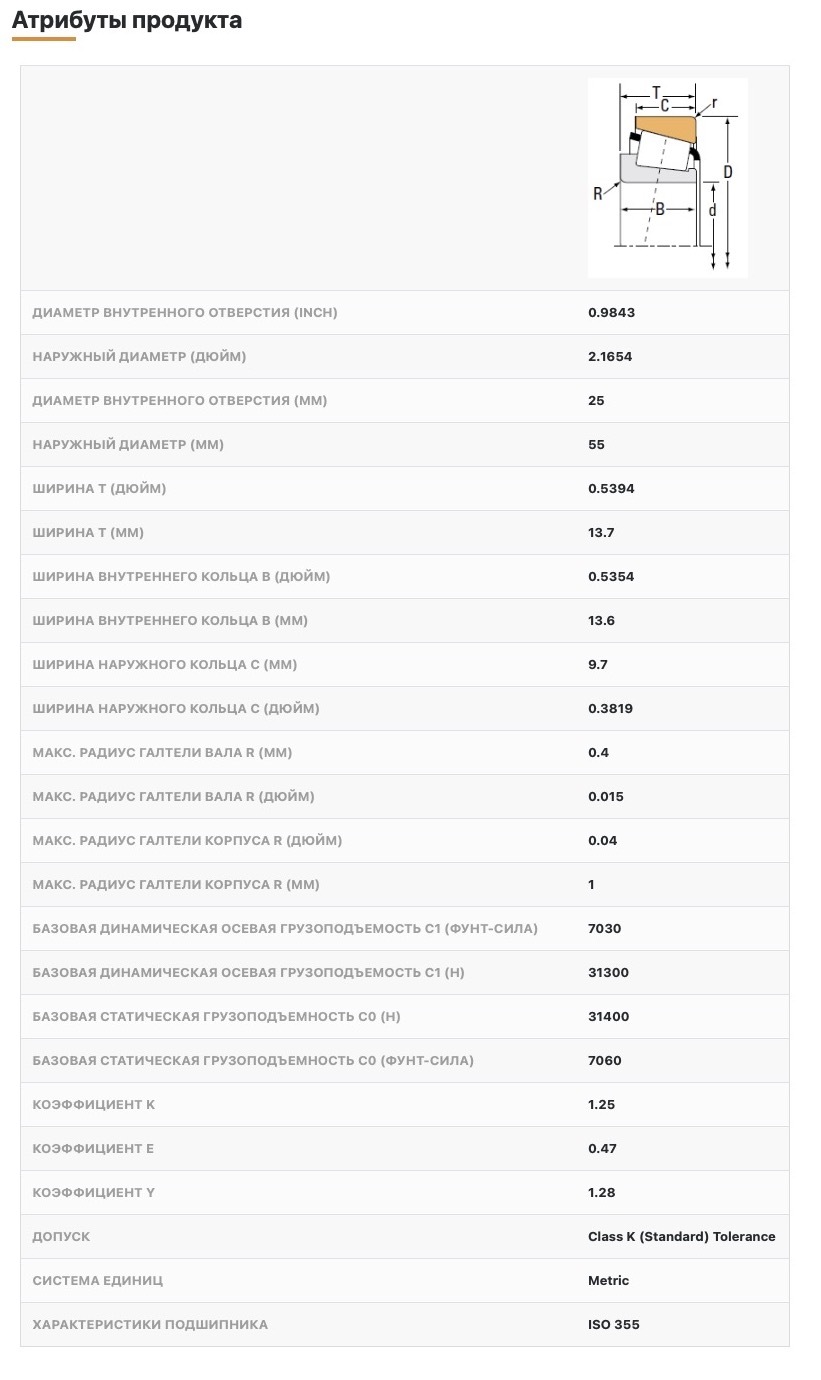Click the outer diameter value 2.1654
This screenshot has height=1380, width=821.
[610, 357]
